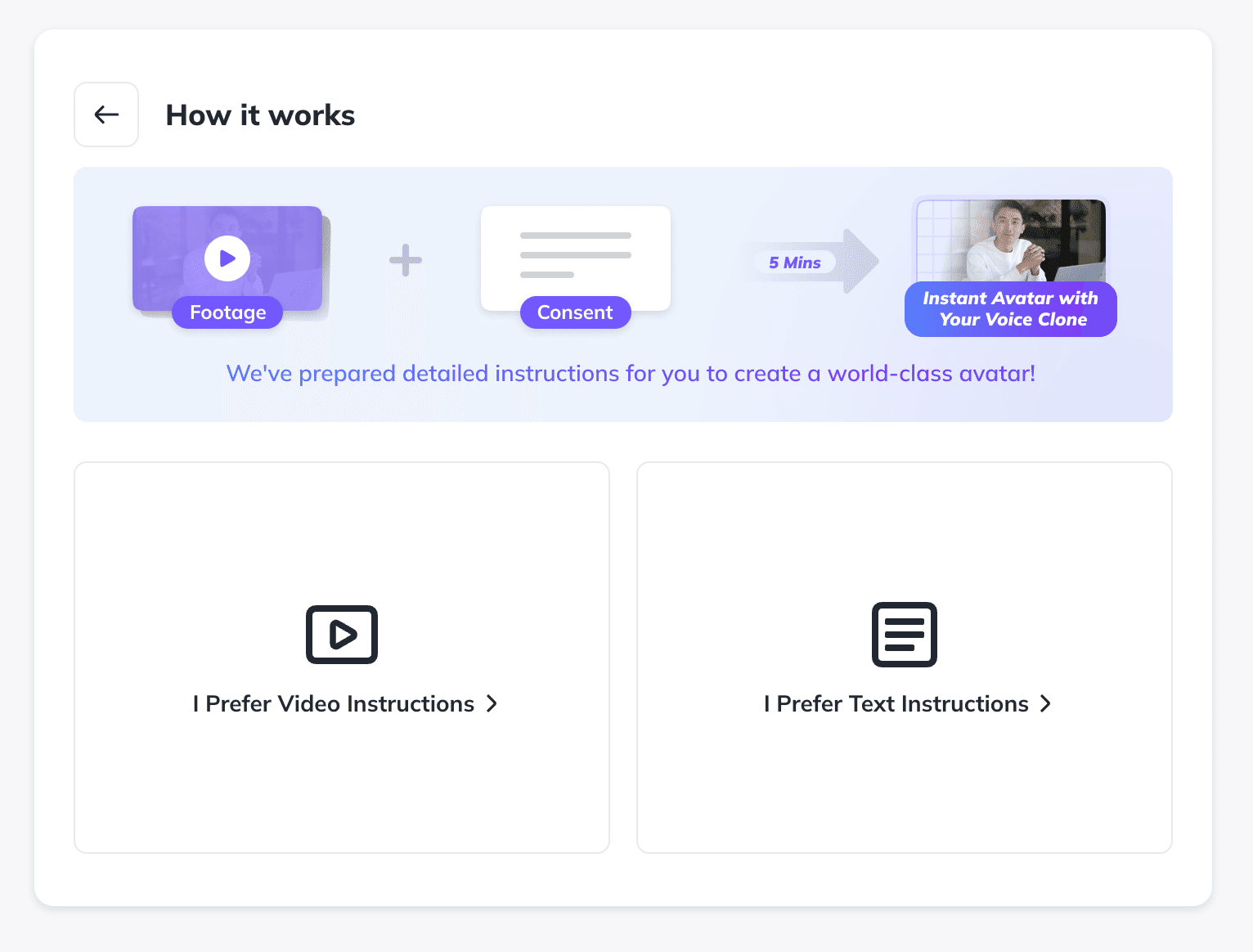Click the 5 Mins badge
Viewport: 1253px width, 952px height.
pos(794,263)
